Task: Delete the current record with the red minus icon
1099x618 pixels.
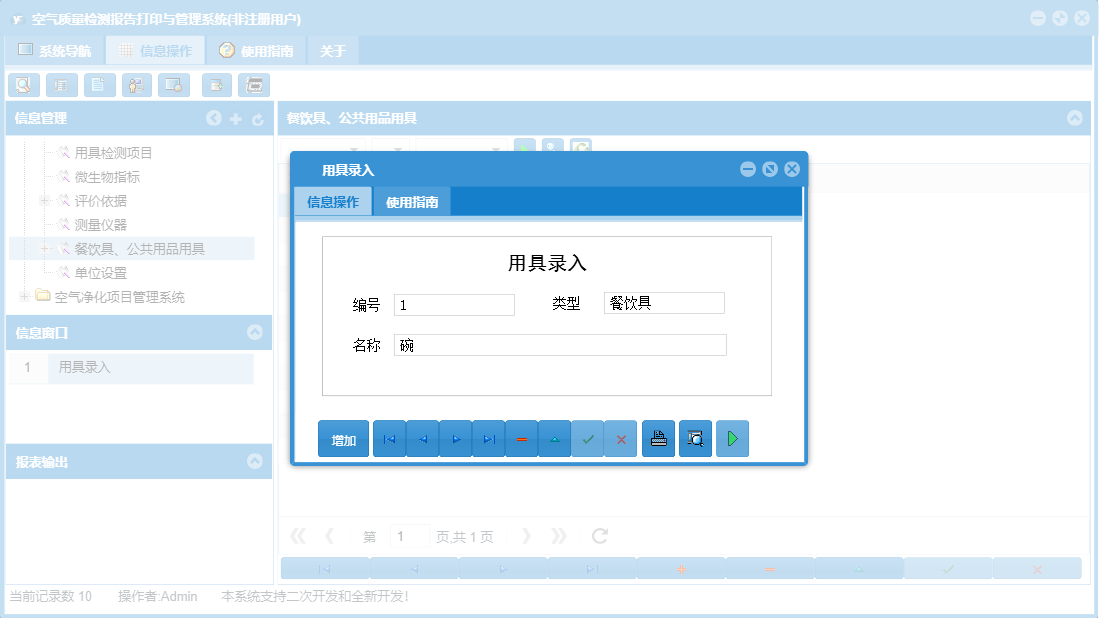Action: (x=521, y=438)
